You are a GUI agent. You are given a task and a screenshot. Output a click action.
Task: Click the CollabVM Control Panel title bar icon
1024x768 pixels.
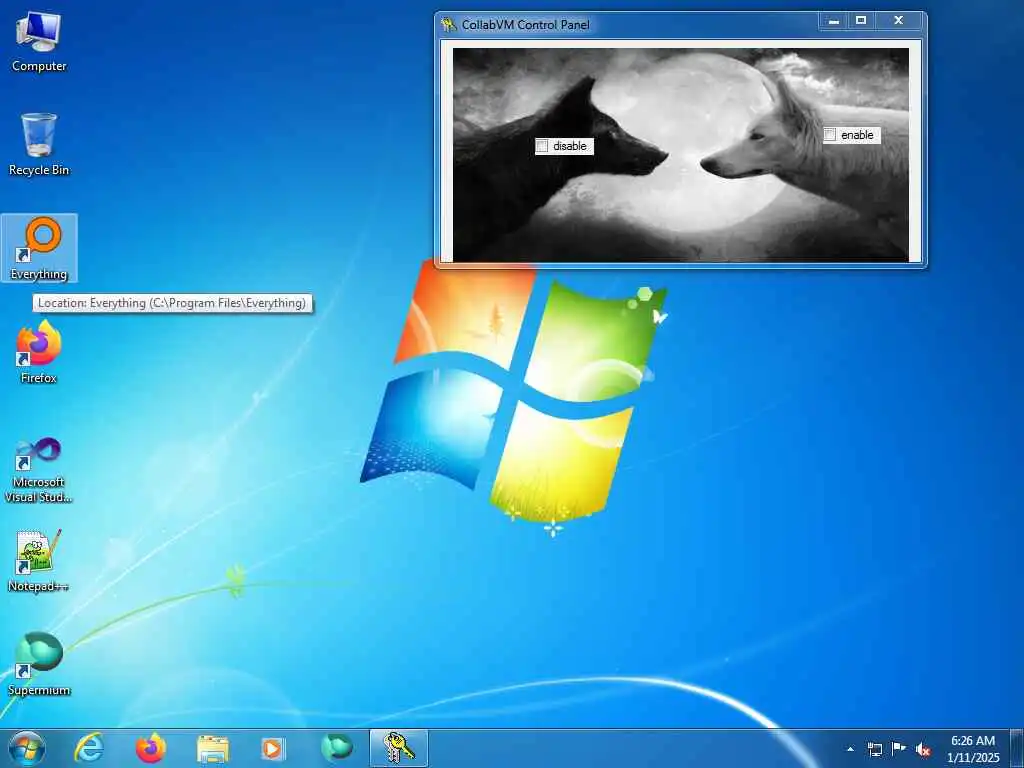coord(449,25)
